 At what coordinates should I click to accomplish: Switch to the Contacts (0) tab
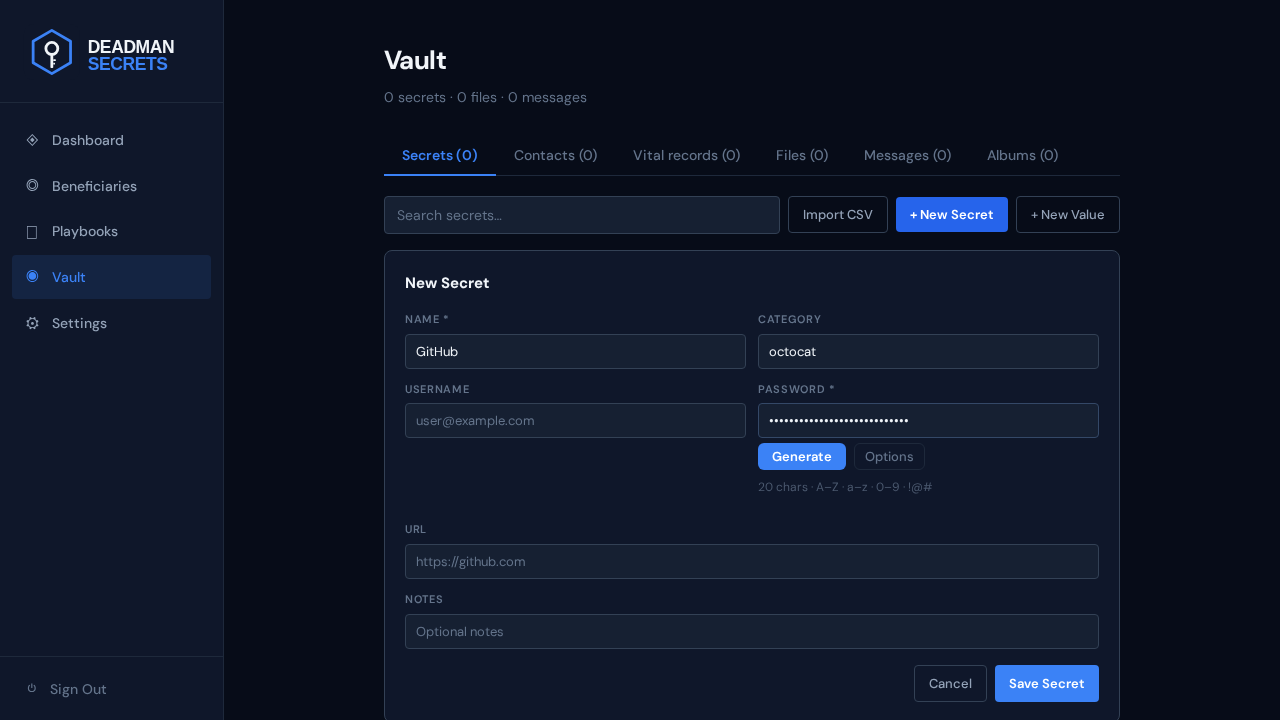coord(555,155)
